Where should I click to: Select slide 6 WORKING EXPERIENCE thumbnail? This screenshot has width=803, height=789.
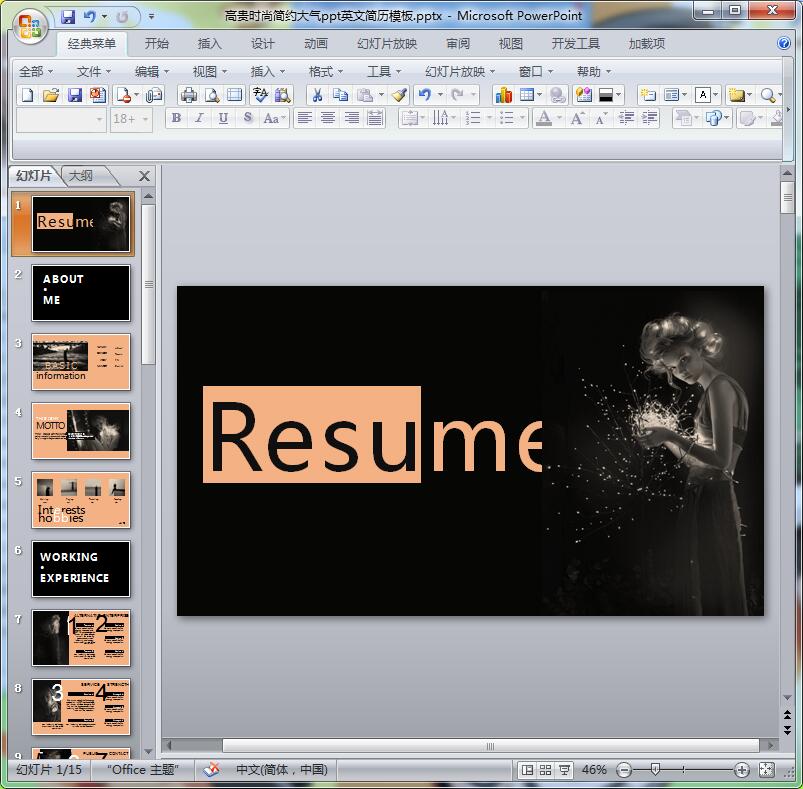[81, 569]
